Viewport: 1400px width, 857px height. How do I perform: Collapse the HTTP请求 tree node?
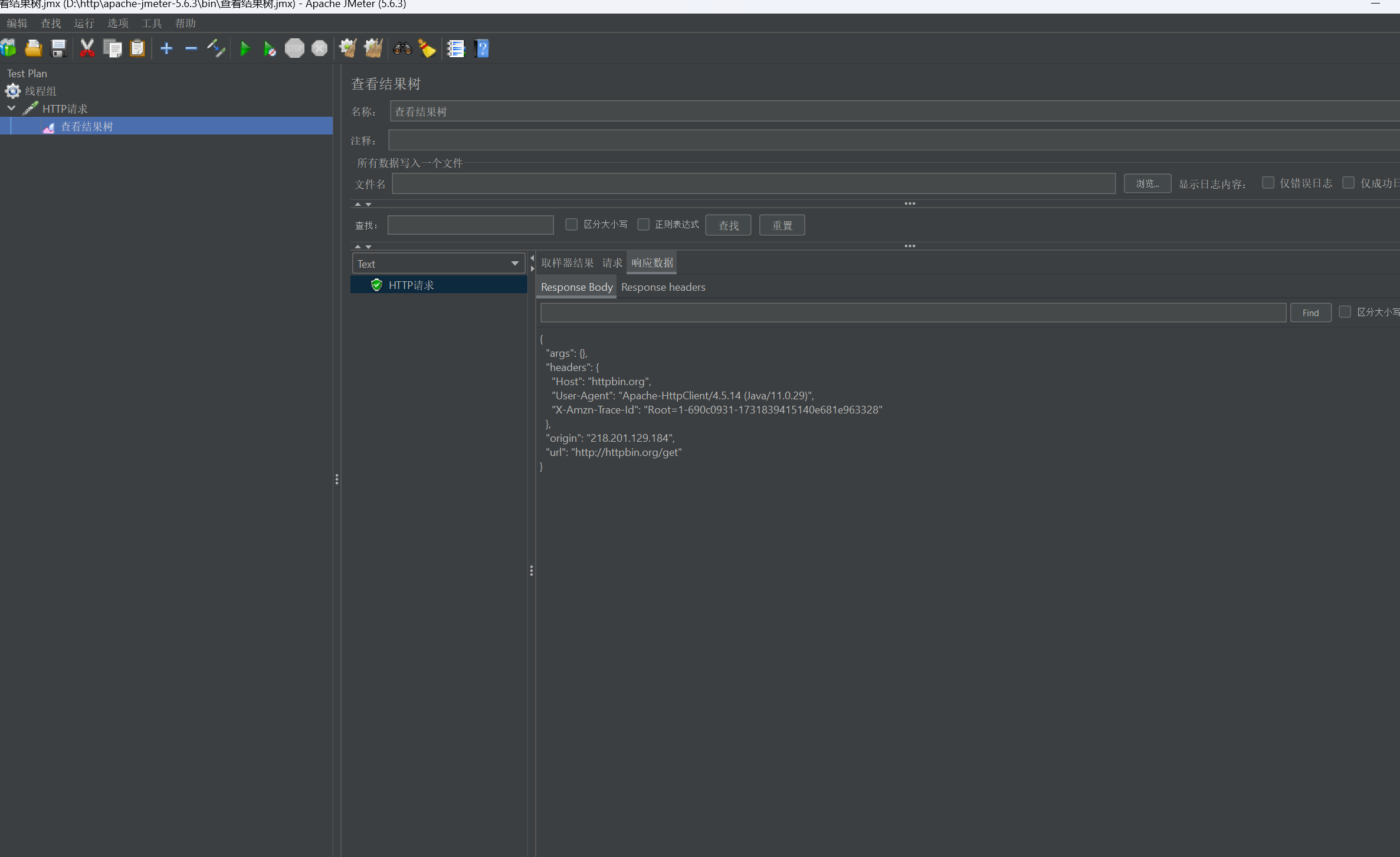[11, 109]
